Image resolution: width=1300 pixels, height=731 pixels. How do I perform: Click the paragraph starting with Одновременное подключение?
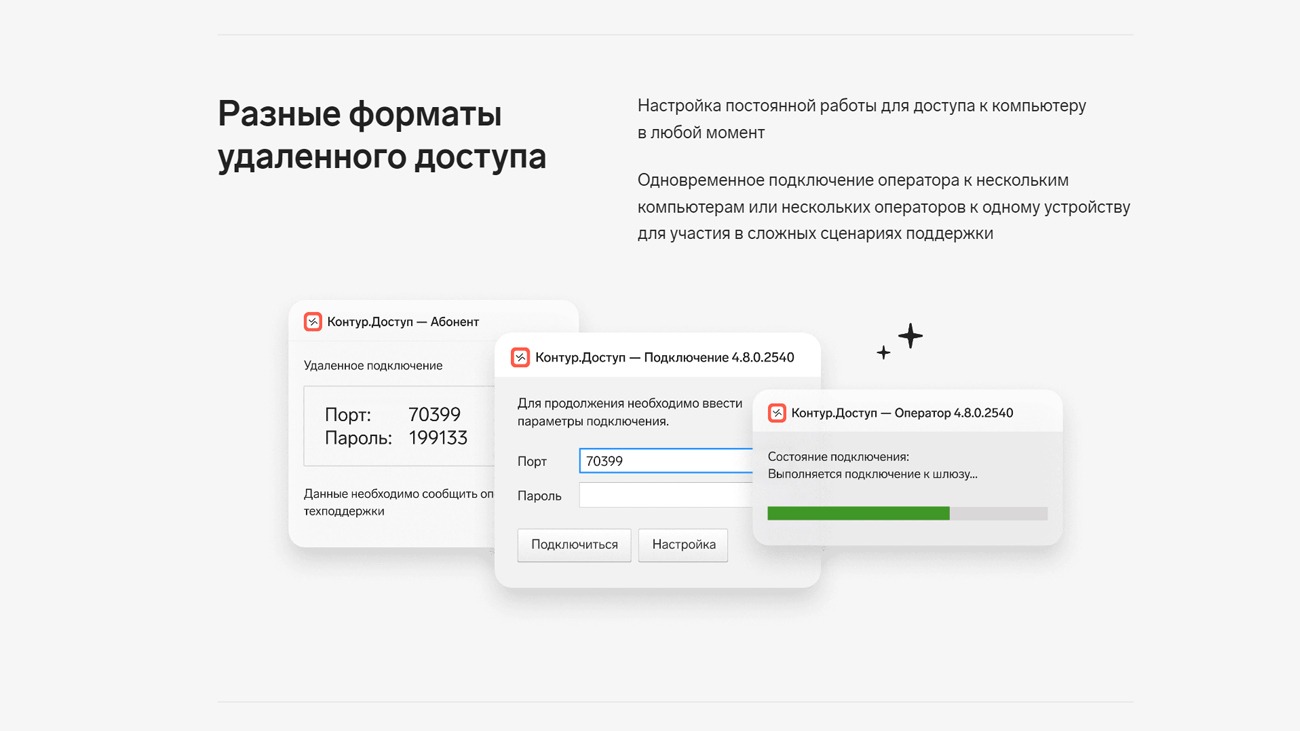coord(883,207)
